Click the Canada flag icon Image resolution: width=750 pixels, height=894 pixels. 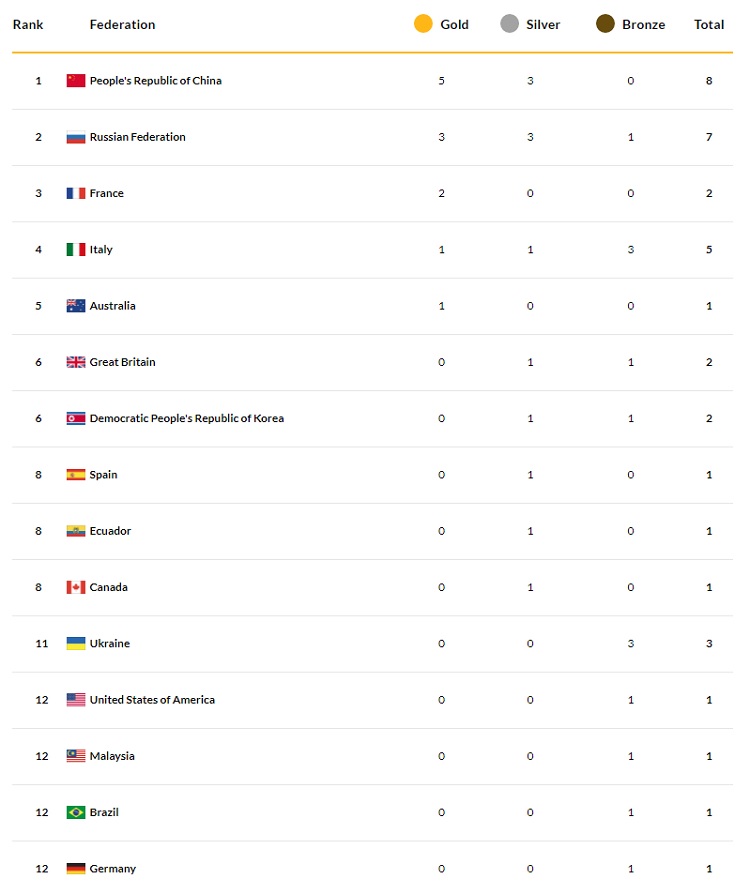tap(76, 587)
